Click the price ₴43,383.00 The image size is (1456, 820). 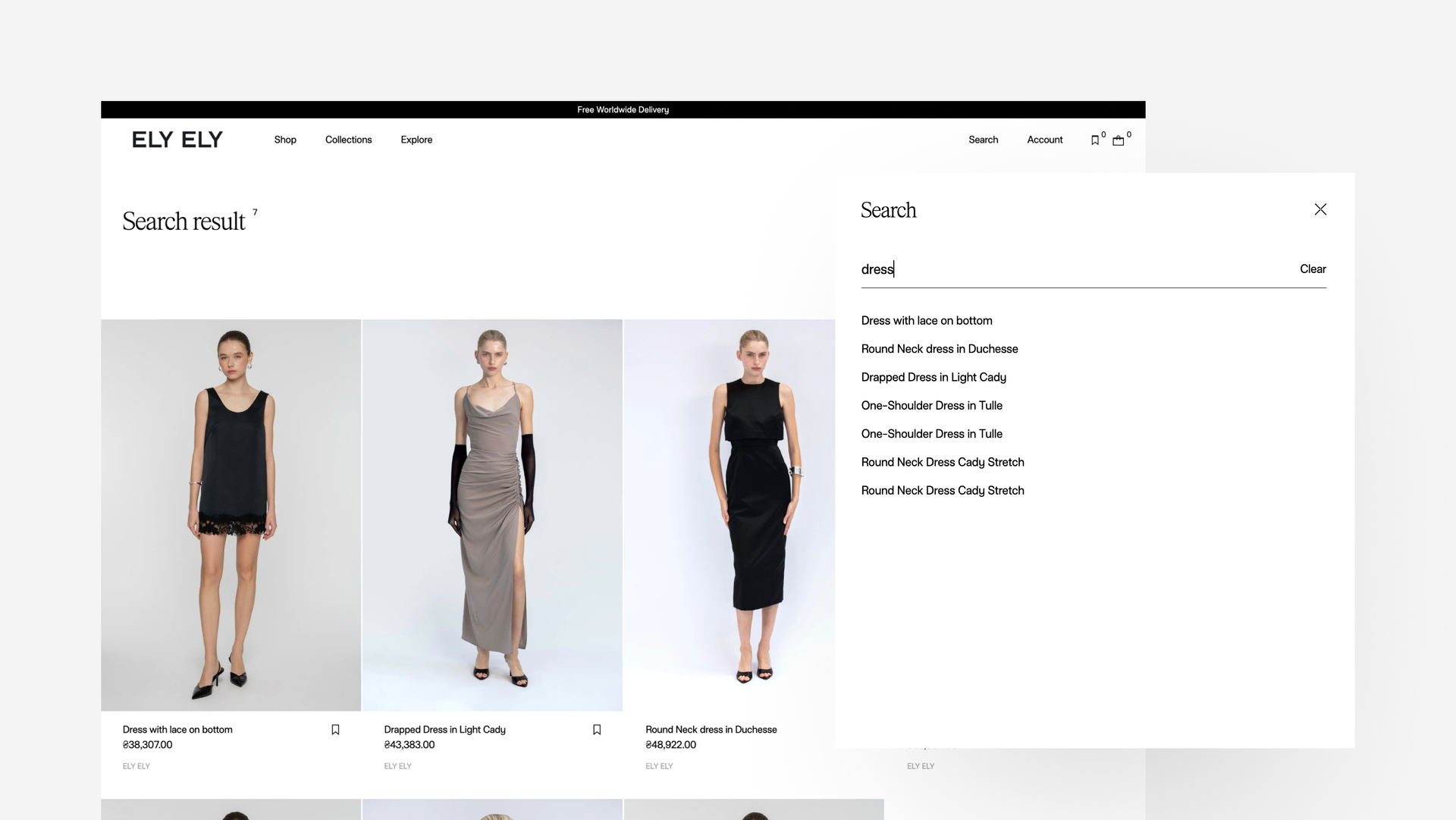point(409,745)
